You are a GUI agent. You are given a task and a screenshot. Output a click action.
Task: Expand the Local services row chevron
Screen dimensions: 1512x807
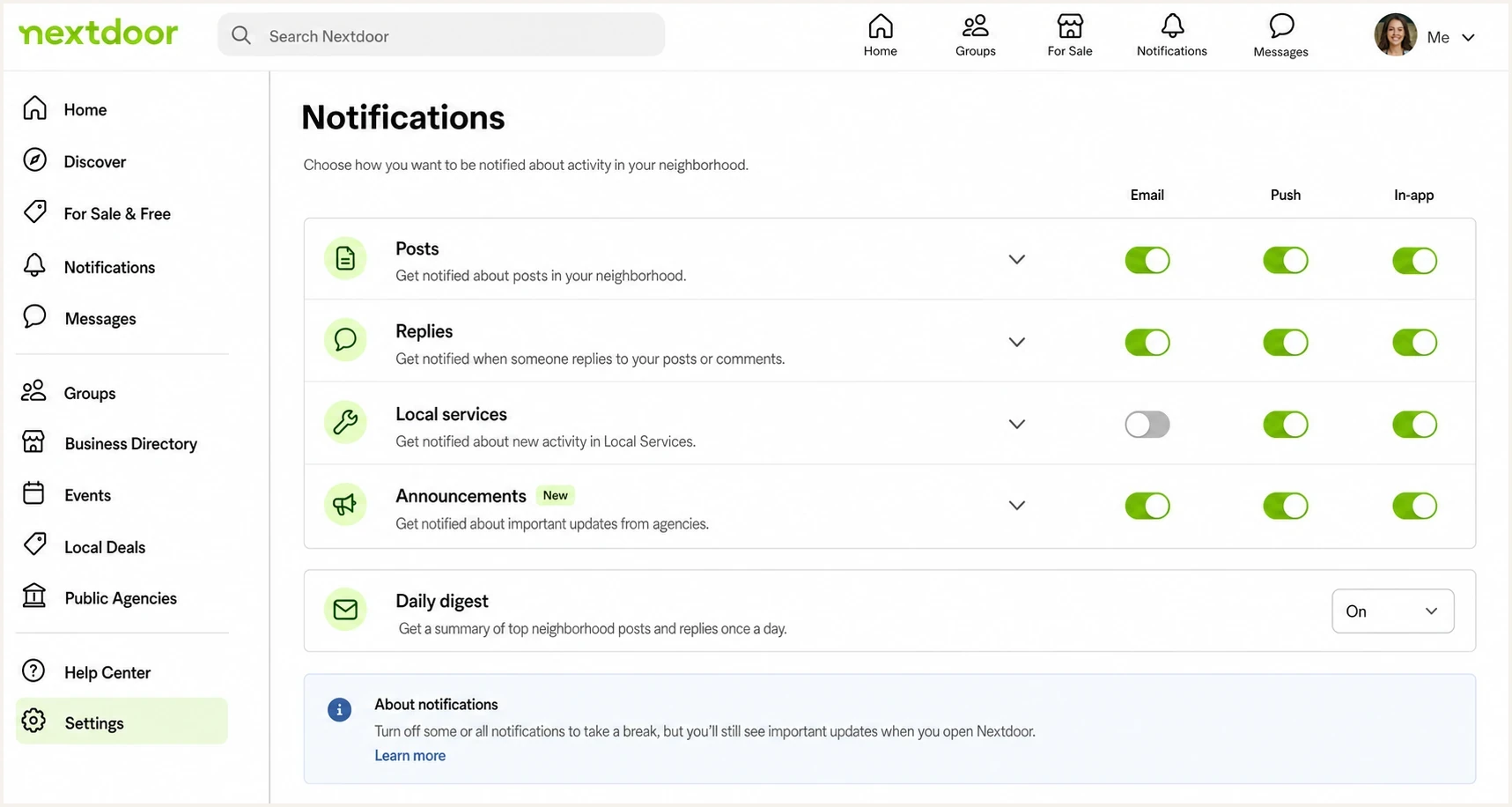tap(1016, 424)
